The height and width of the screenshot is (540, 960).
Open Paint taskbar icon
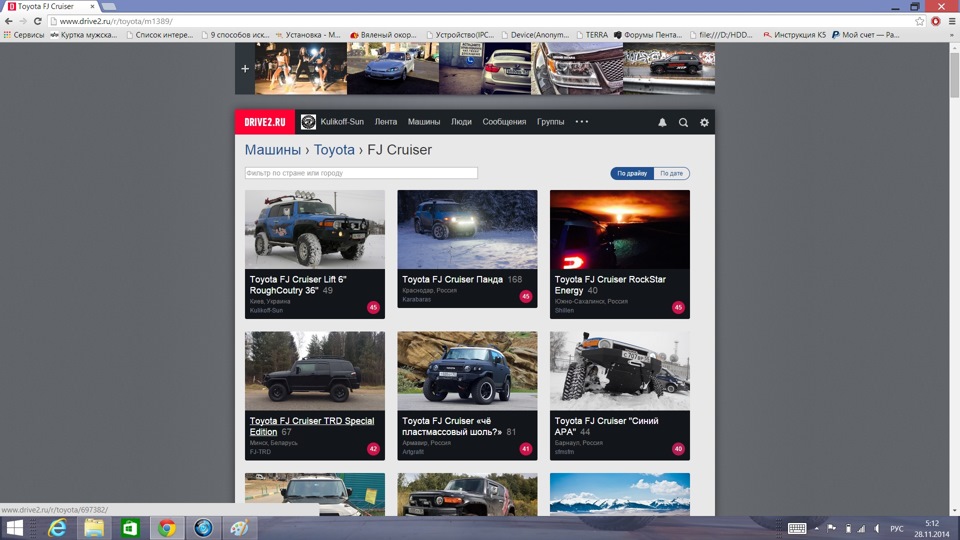click(239, 528)
